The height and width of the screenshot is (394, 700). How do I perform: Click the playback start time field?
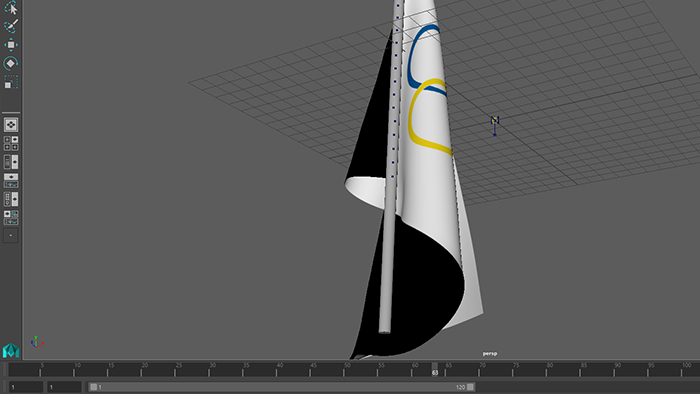[x=65, y=387]
